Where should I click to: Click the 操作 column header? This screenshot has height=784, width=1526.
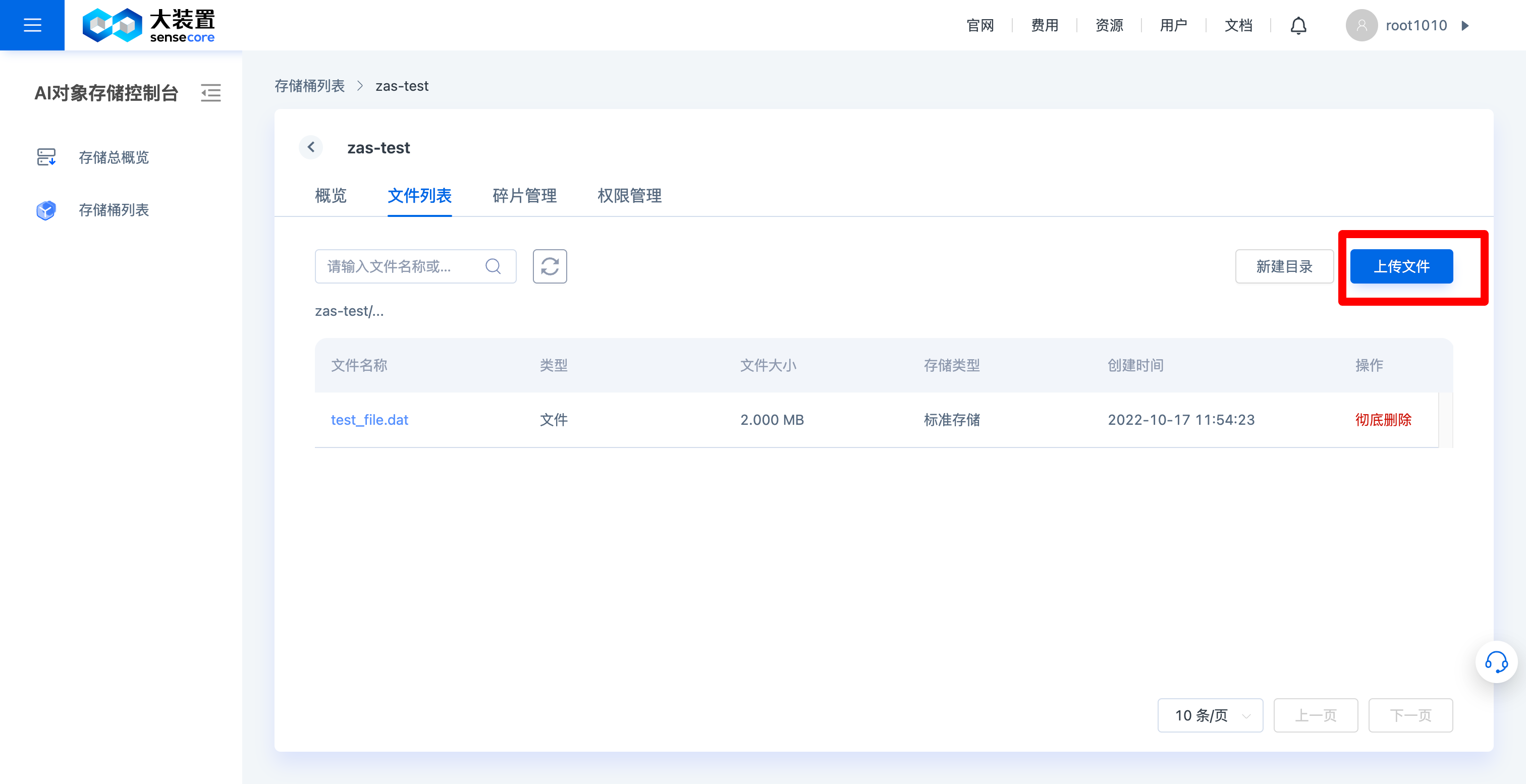pyautogui.click(x=1369, y=365)
